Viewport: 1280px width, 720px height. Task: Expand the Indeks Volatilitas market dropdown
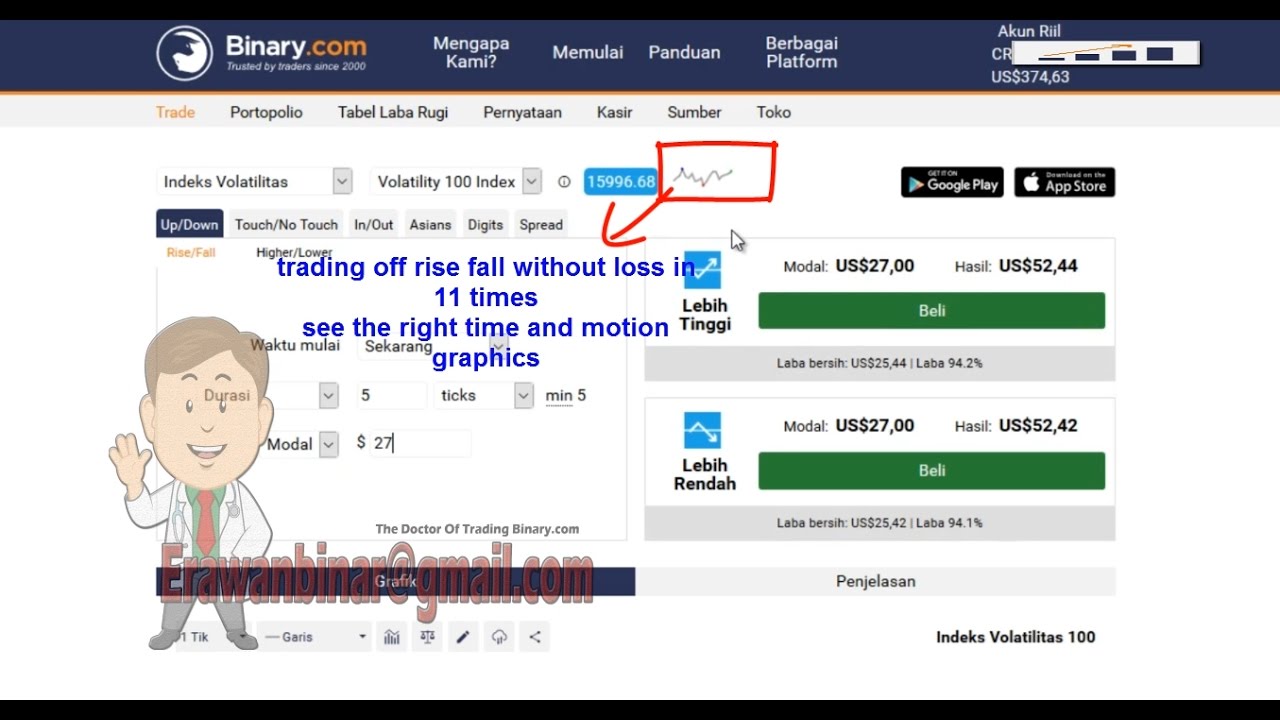click(x=342, y=182)
